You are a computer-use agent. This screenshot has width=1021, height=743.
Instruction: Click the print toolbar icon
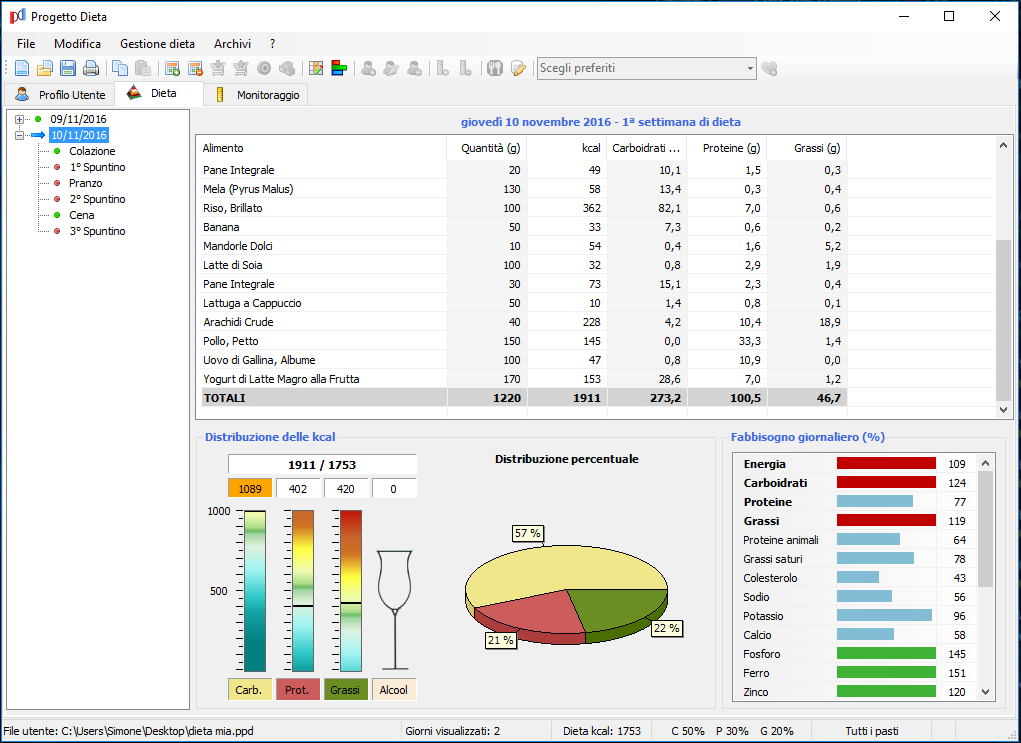coord(91,68)
